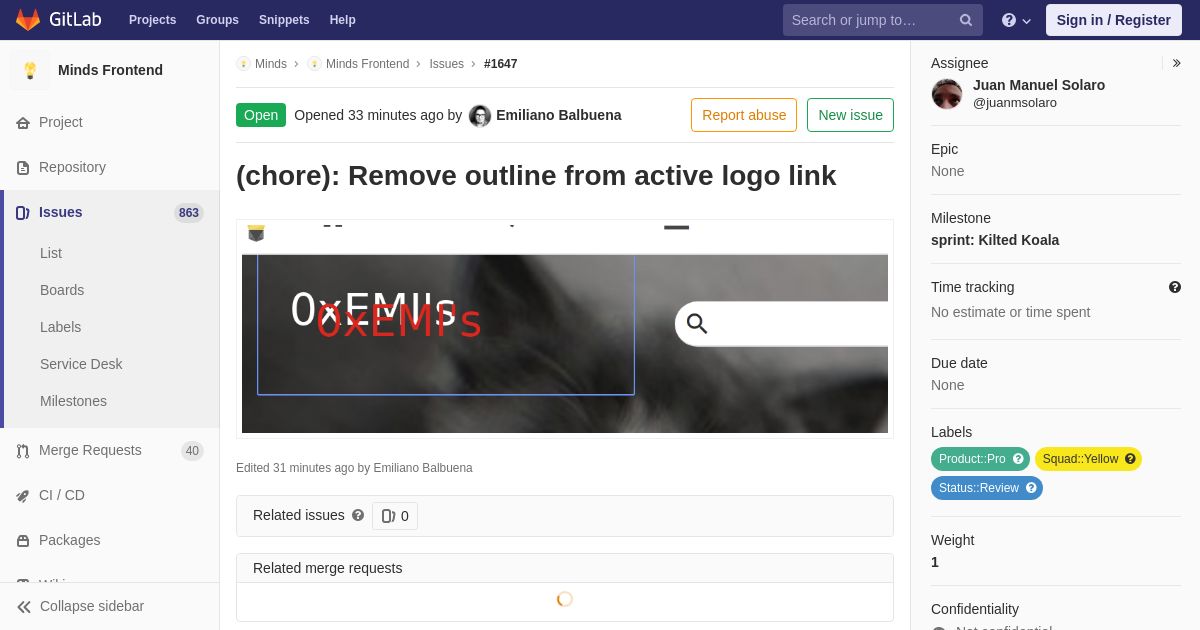Open the Groups menu in the navbar
Viewport: 1200px width, 630px height.
[217, 20]
